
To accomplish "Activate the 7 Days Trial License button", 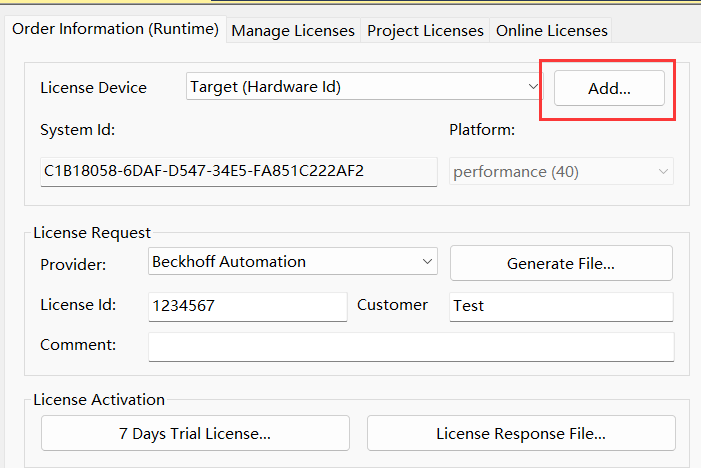I will pyautogui.click(x=195, y=433).
